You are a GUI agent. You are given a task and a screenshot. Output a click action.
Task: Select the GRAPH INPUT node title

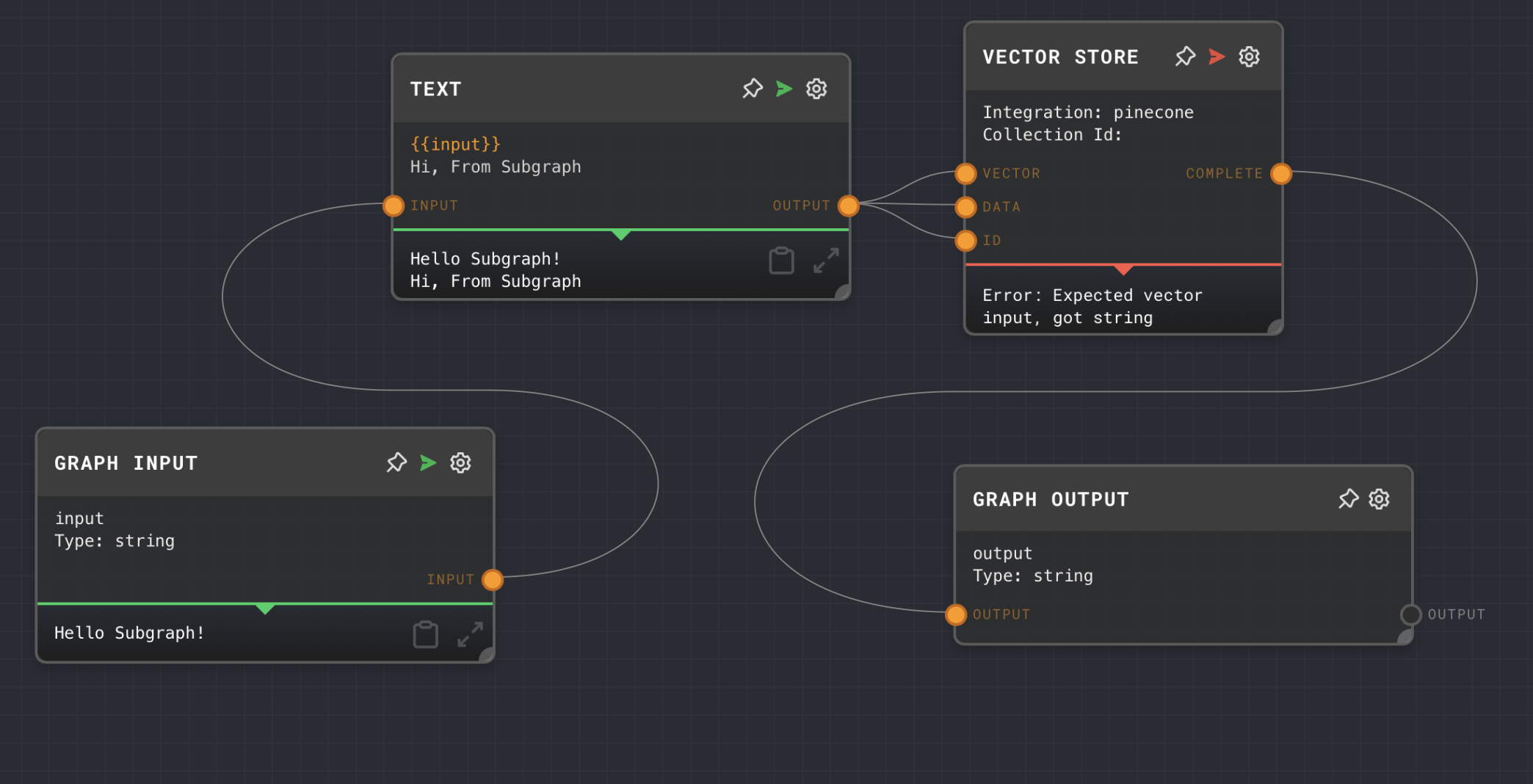pyautogui.click(x=126, y=463)
